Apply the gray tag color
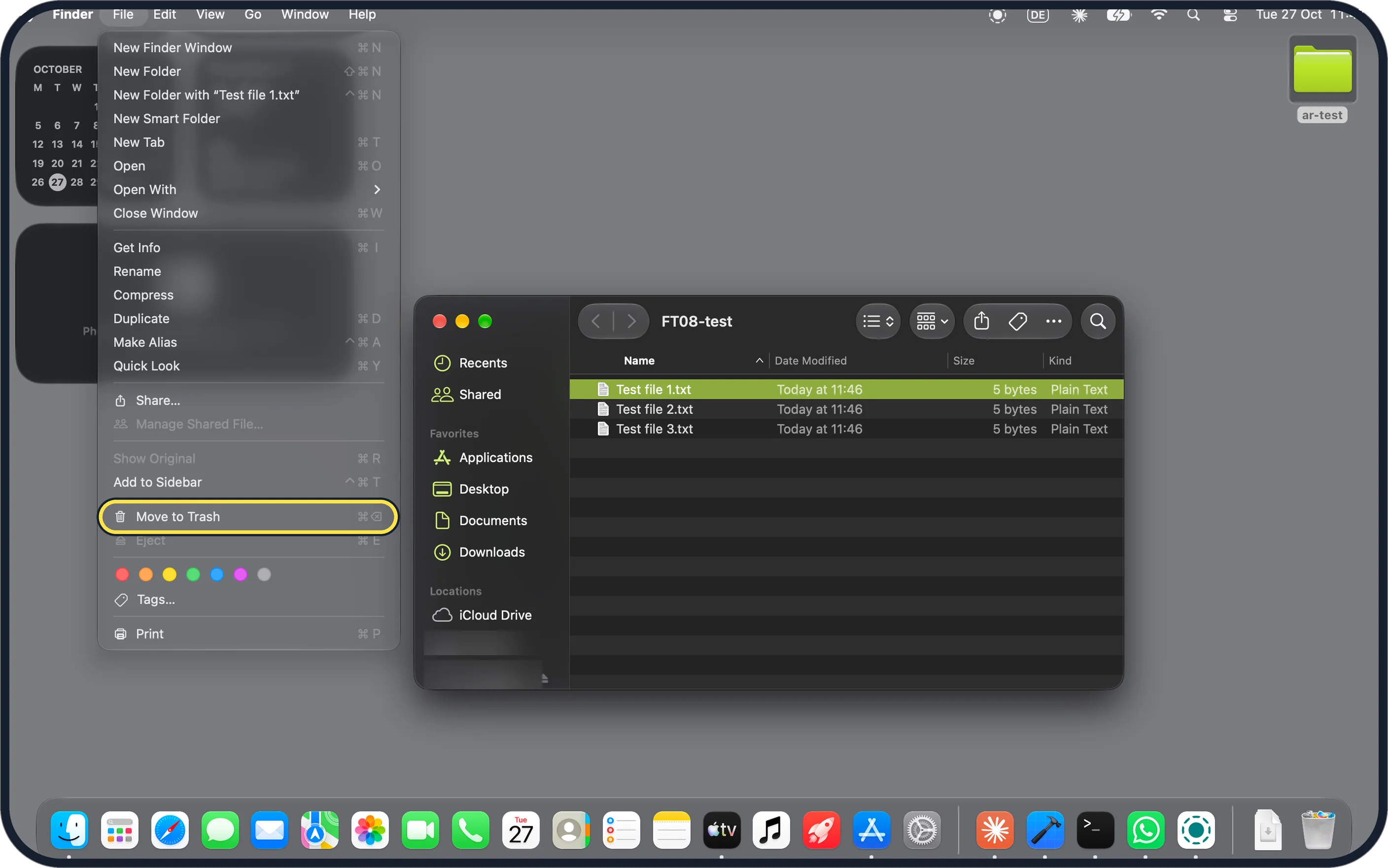 point(264,574)
